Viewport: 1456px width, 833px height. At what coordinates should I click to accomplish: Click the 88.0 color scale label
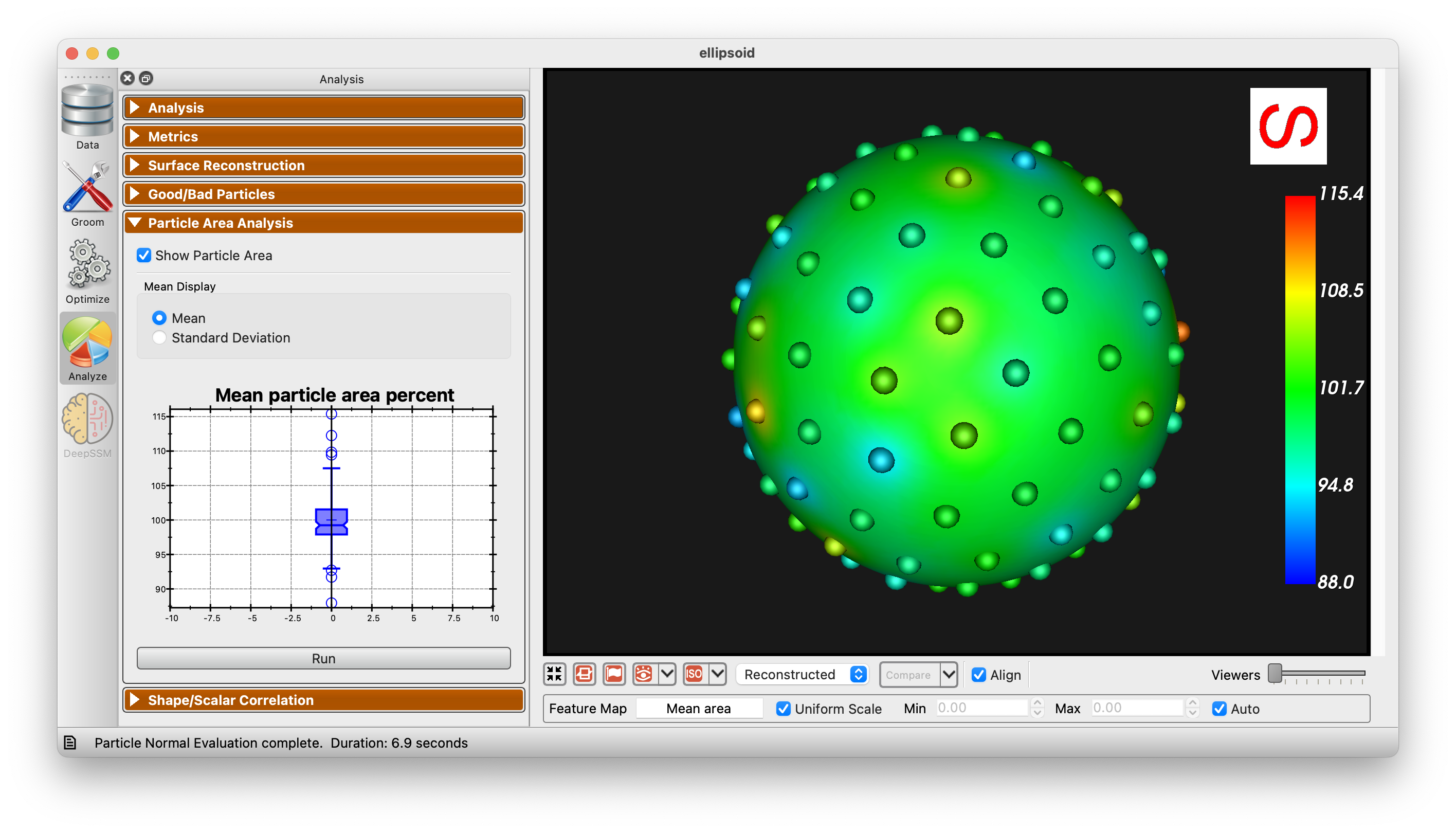[1335, 582]
